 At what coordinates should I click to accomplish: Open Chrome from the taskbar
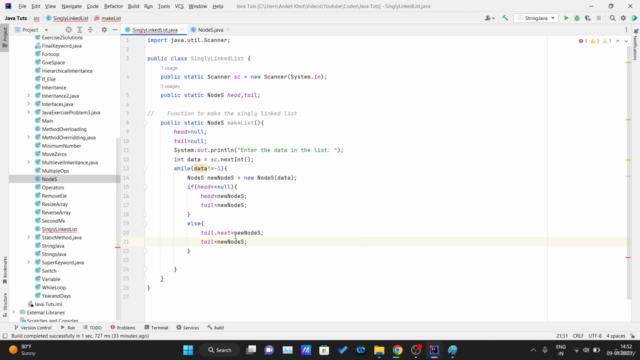[397, 350]
